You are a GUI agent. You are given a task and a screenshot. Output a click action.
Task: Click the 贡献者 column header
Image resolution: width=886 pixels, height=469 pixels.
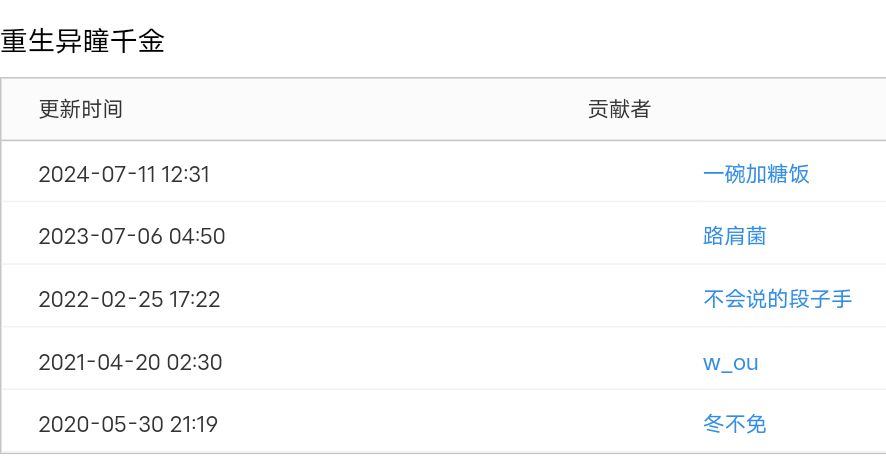[619, 109]
